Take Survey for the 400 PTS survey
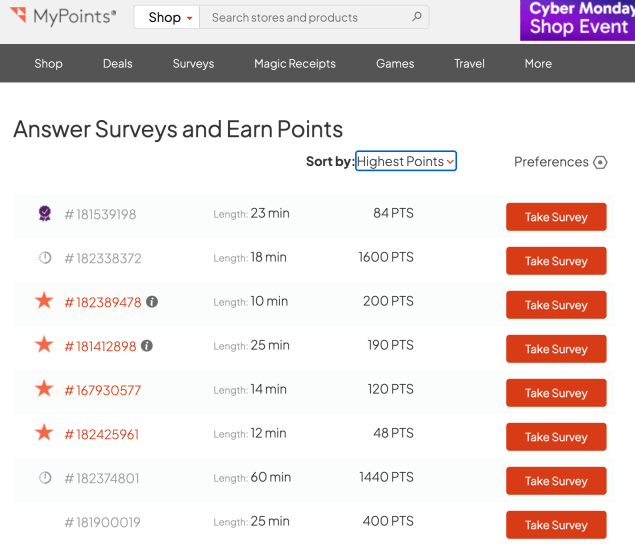Screen dimensions: 635x544 pos(555,525)
